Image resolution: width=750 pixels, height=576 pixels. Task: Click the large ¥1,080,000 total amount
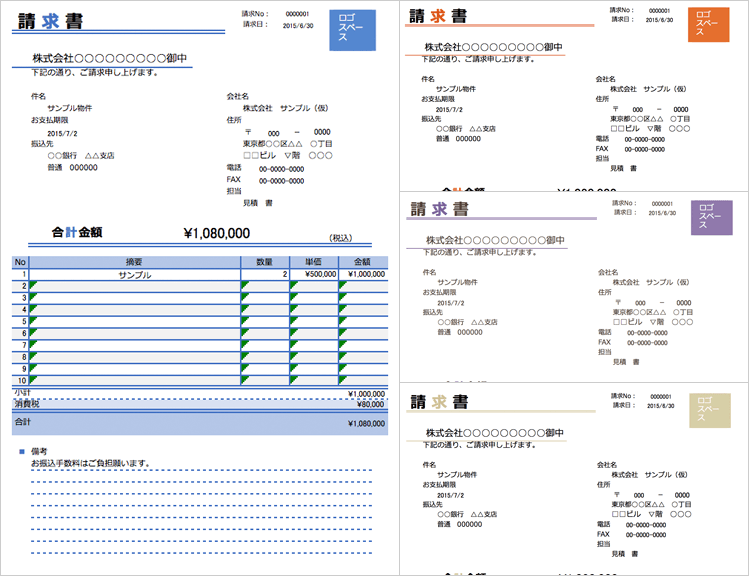[217, 233]
